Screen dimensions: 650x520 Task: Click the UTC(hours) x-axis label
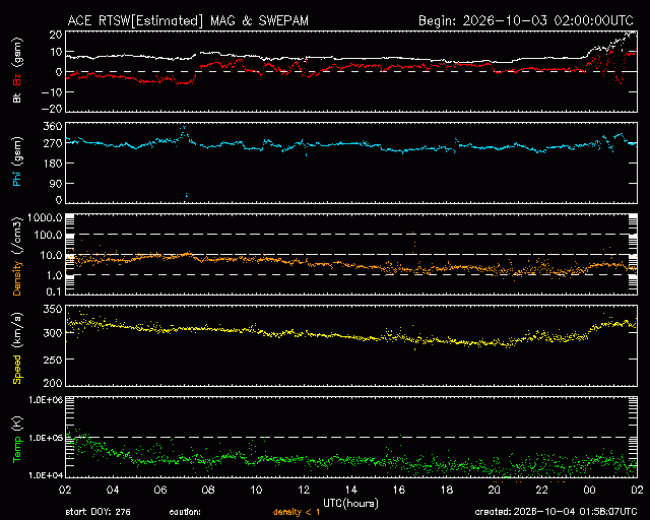coord(351,503)
